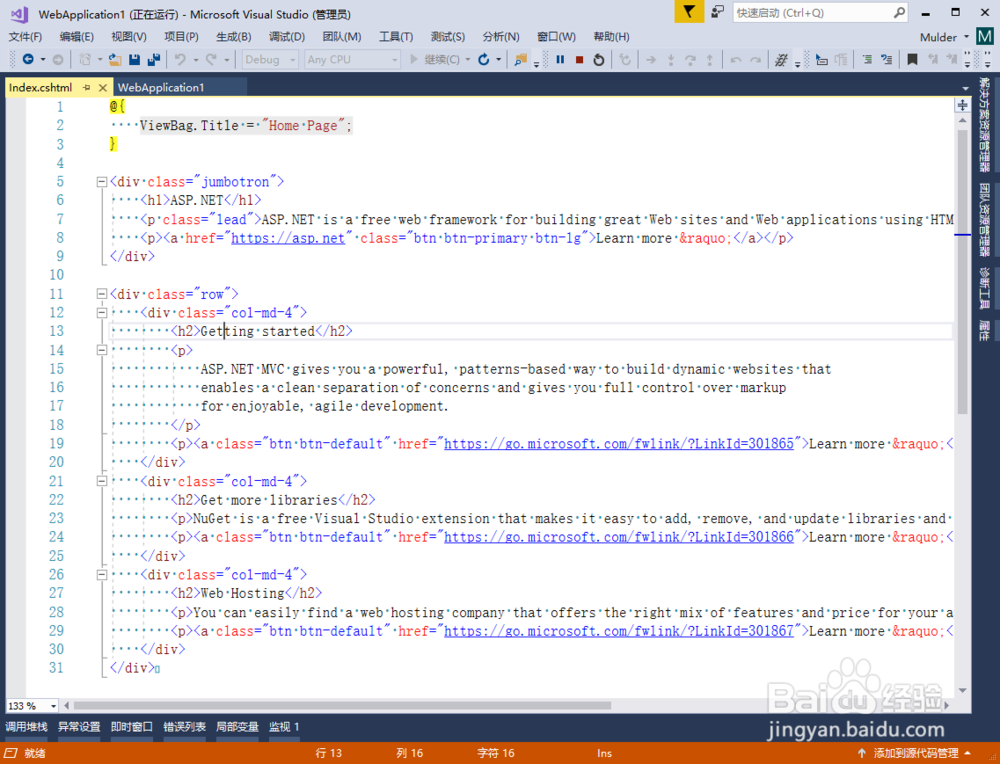Collapse the col-md-4 div on line 21

pos(101,481)
